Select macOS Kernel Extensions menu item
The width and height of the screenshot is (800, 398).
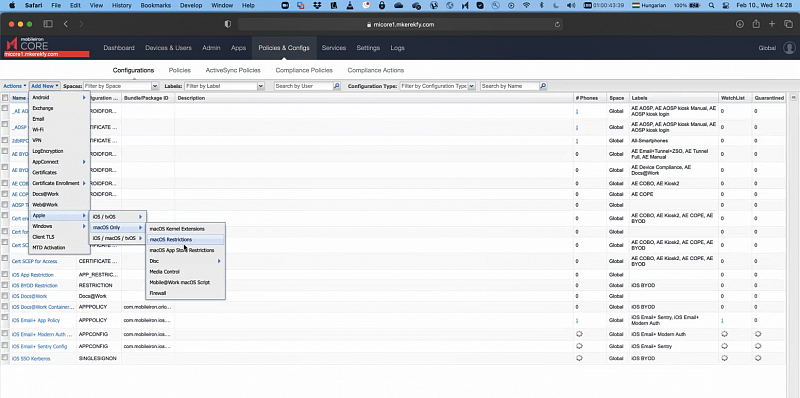click(x=185, y=229)
